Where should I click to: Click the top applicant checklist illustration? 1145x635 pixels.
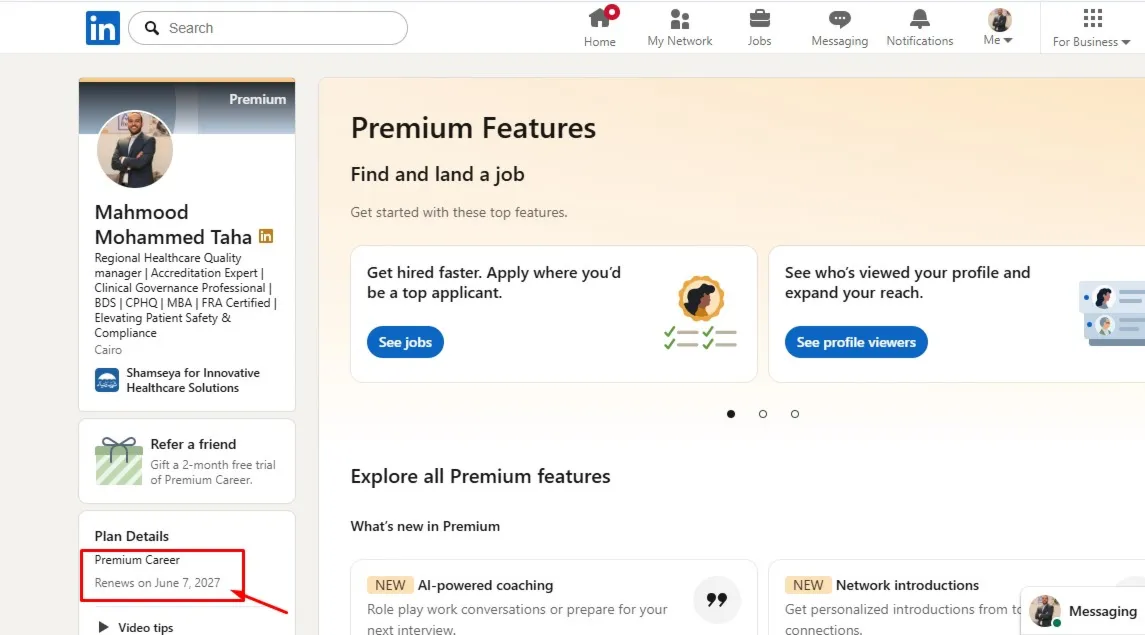[700, 312]
